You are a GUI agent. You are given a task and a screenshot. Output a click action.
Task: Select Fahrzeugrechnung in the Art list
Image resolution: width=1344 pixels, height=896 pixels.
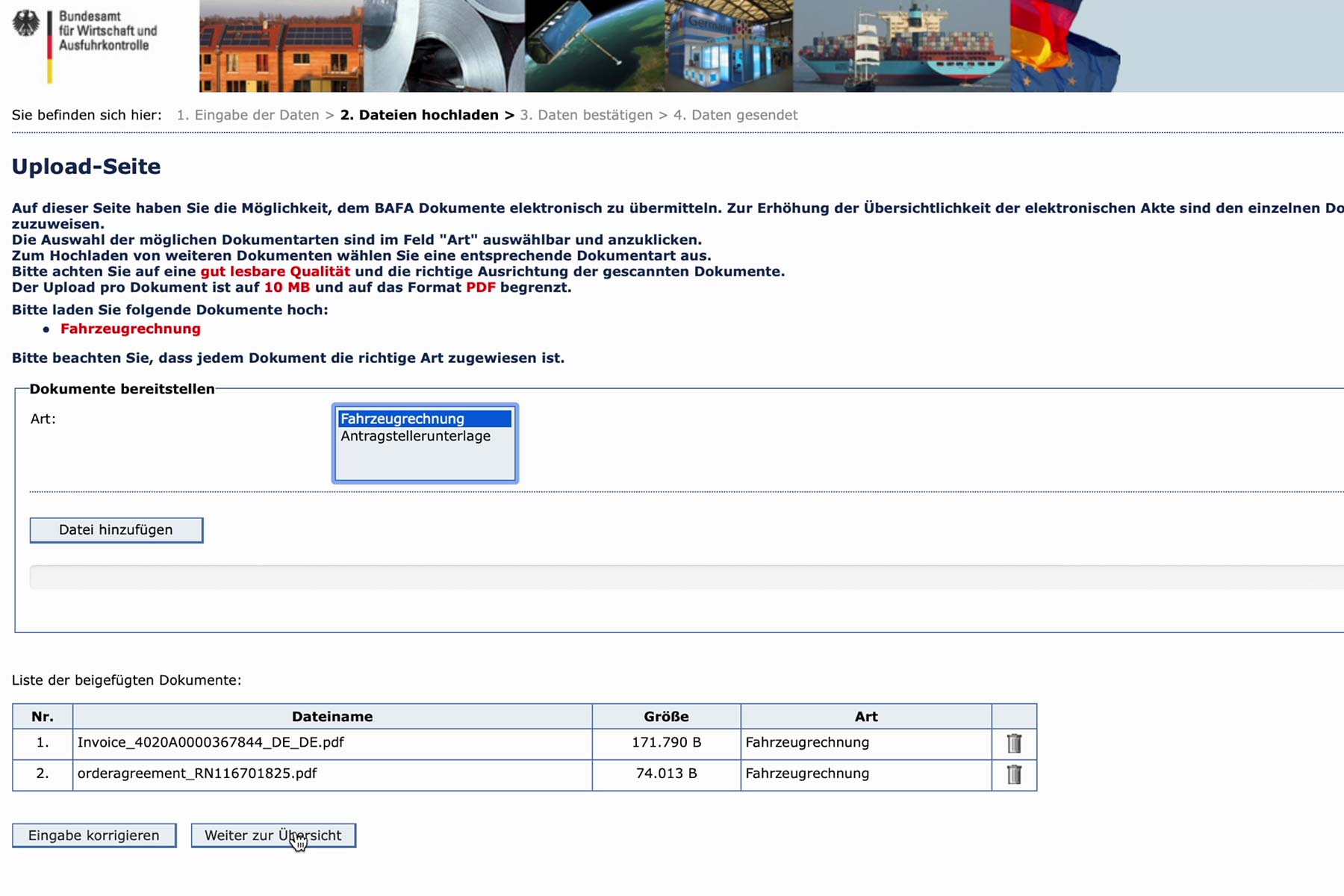pos(424,419)
